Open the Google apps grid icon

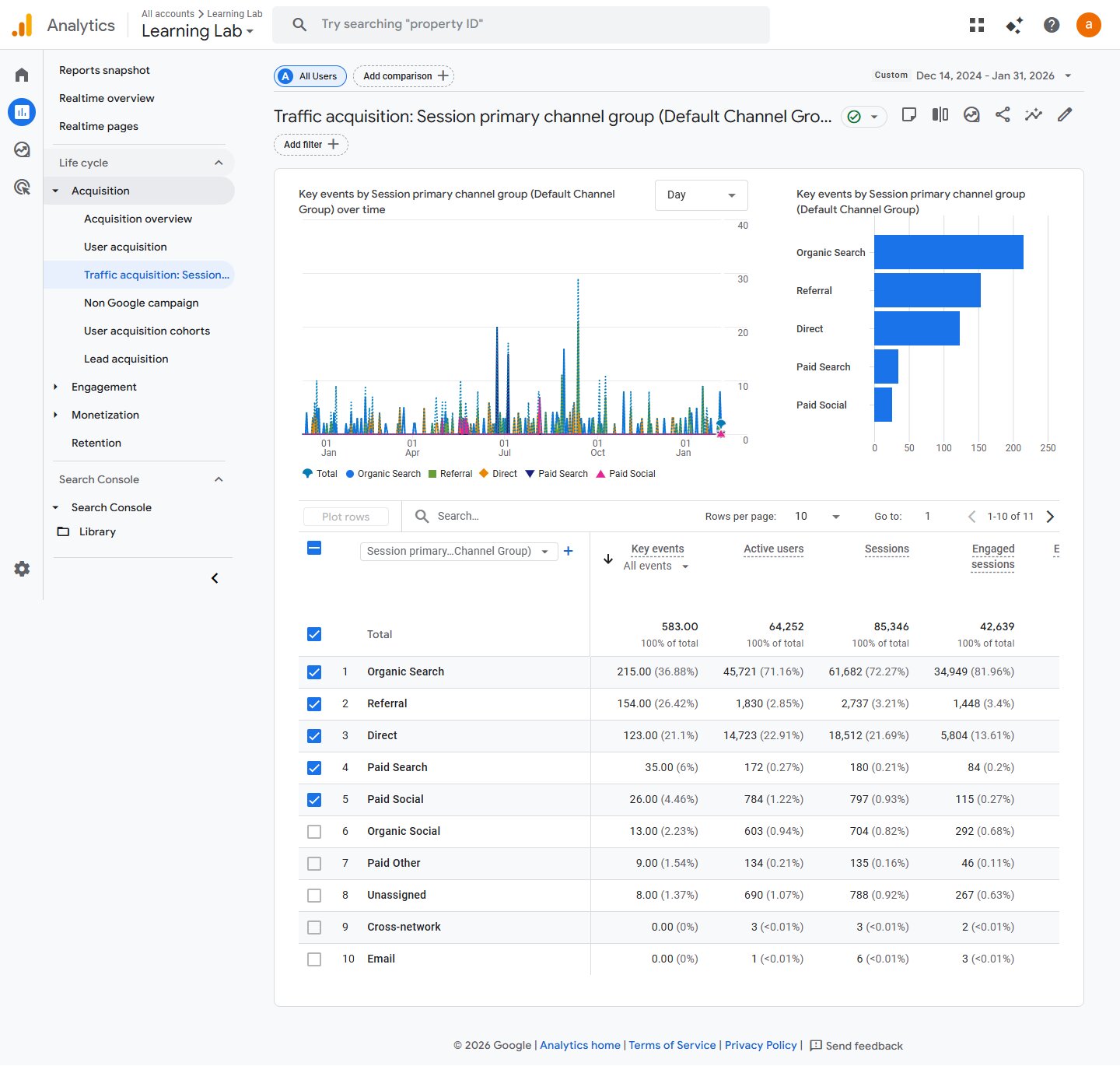[977, 25]
